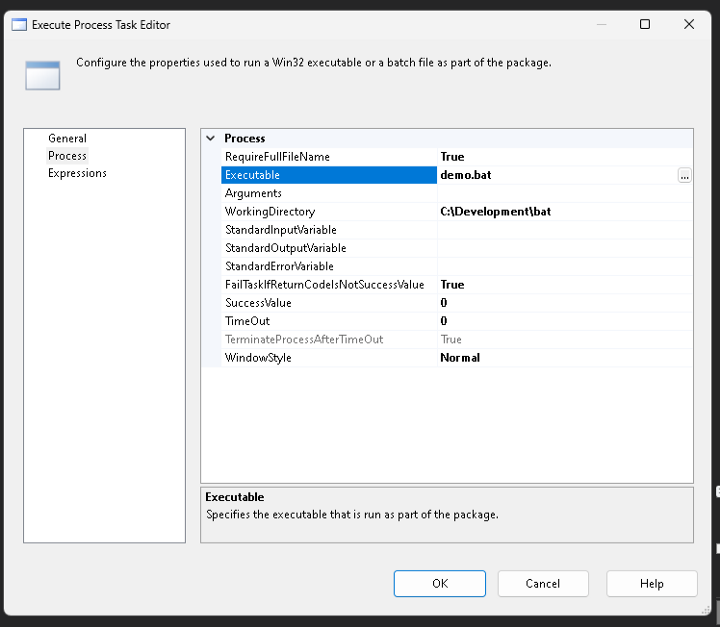
Task: Collapse the Process property category
Action: (x=210, y=138)
